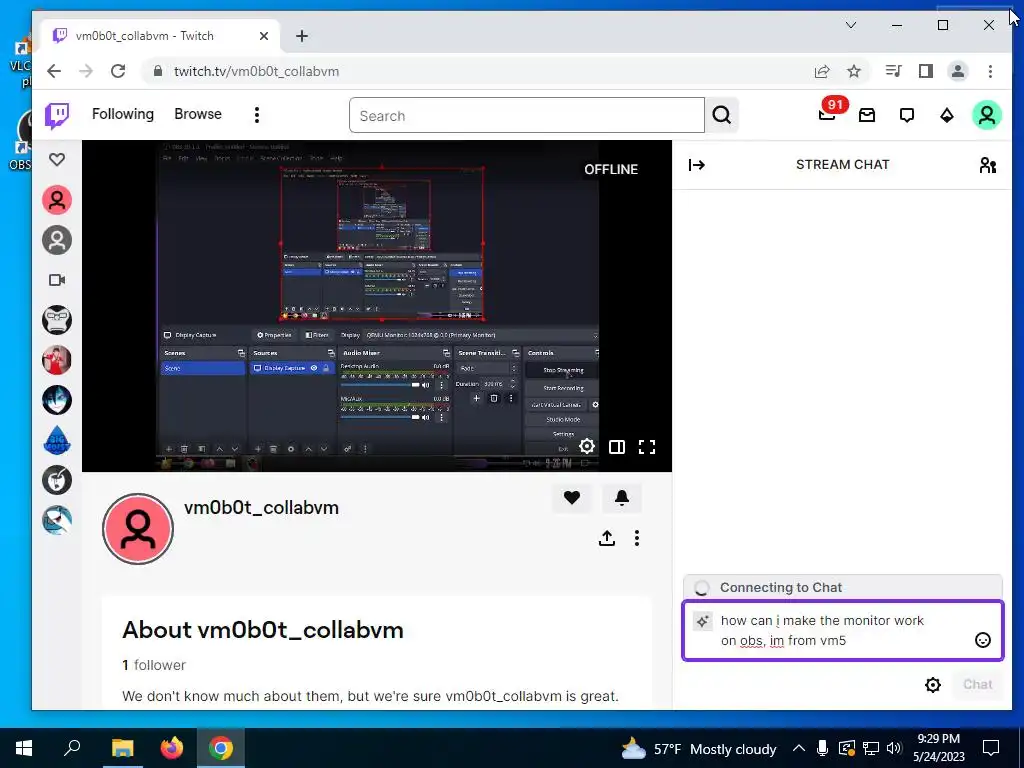Open the chat community users icon

(987, 165)
